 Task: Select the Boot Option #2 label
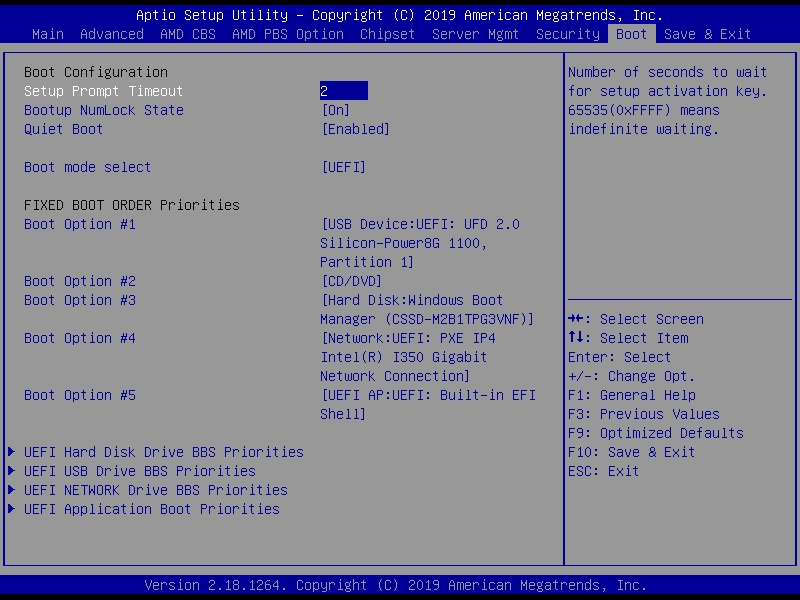(x=80, y=281)
